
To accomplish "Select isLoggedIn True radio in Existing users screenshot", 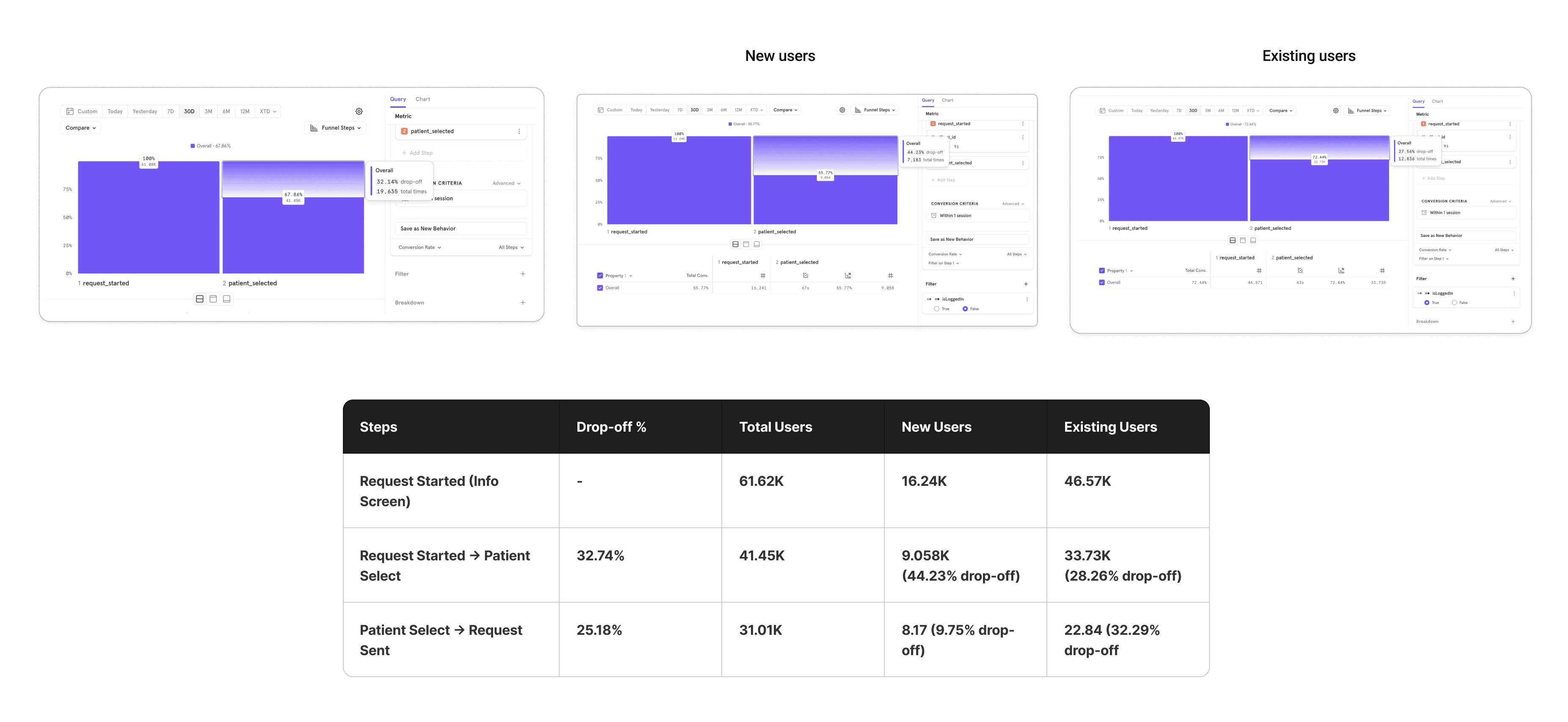I will [1427, 303].
